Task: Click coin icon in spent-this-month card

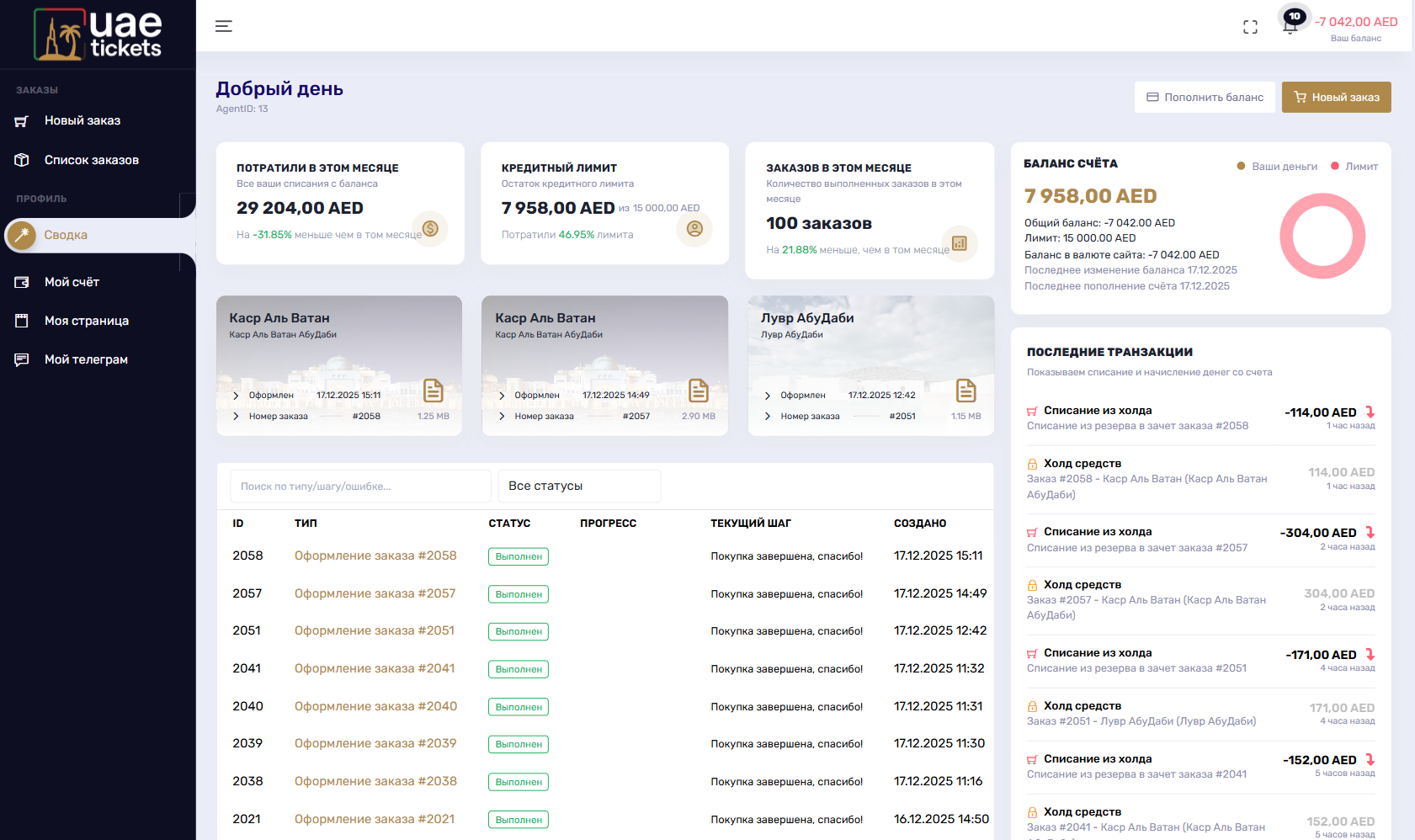Action: (430, 228)
